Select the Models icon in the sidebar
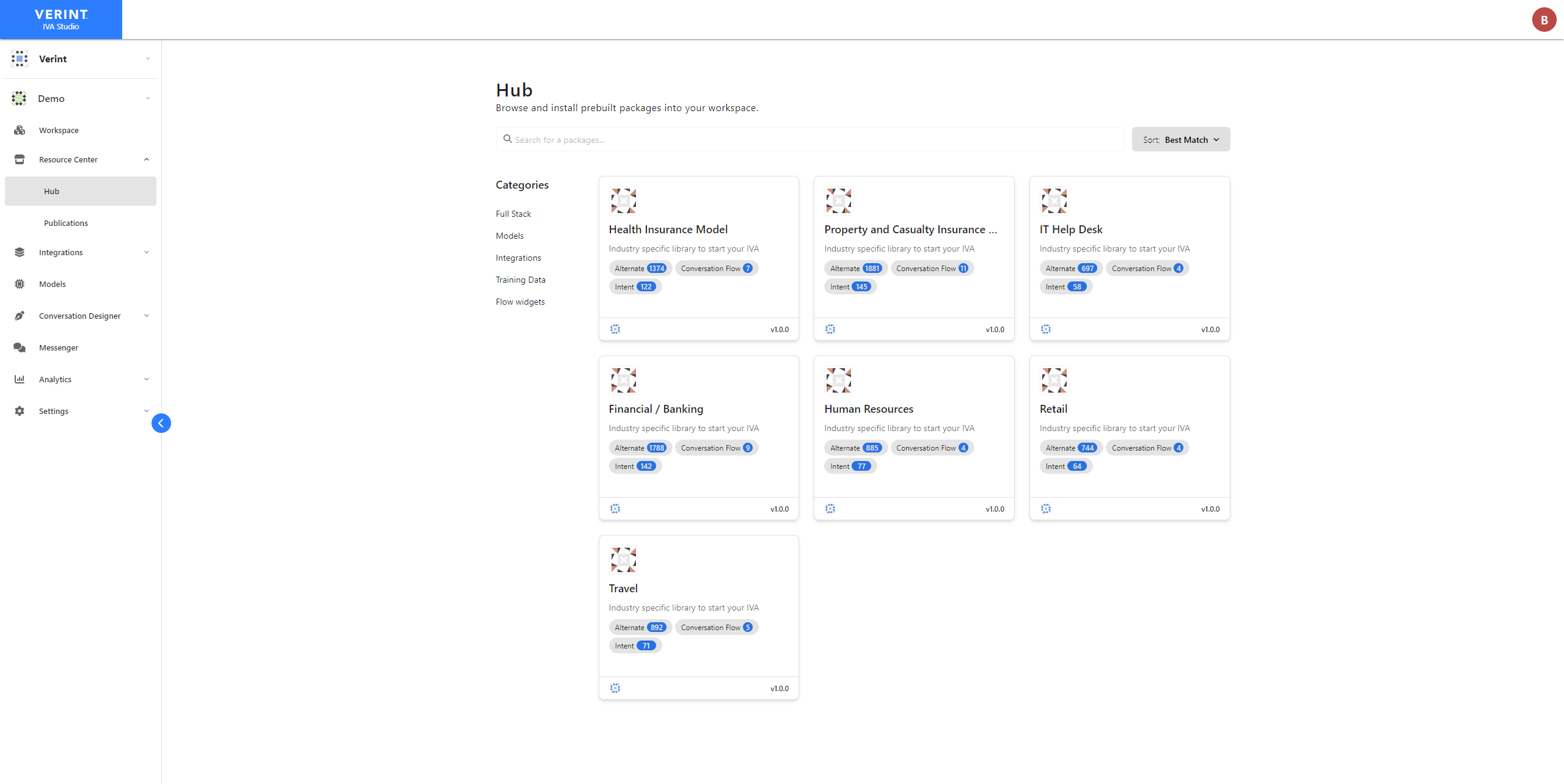 (19, 284)
